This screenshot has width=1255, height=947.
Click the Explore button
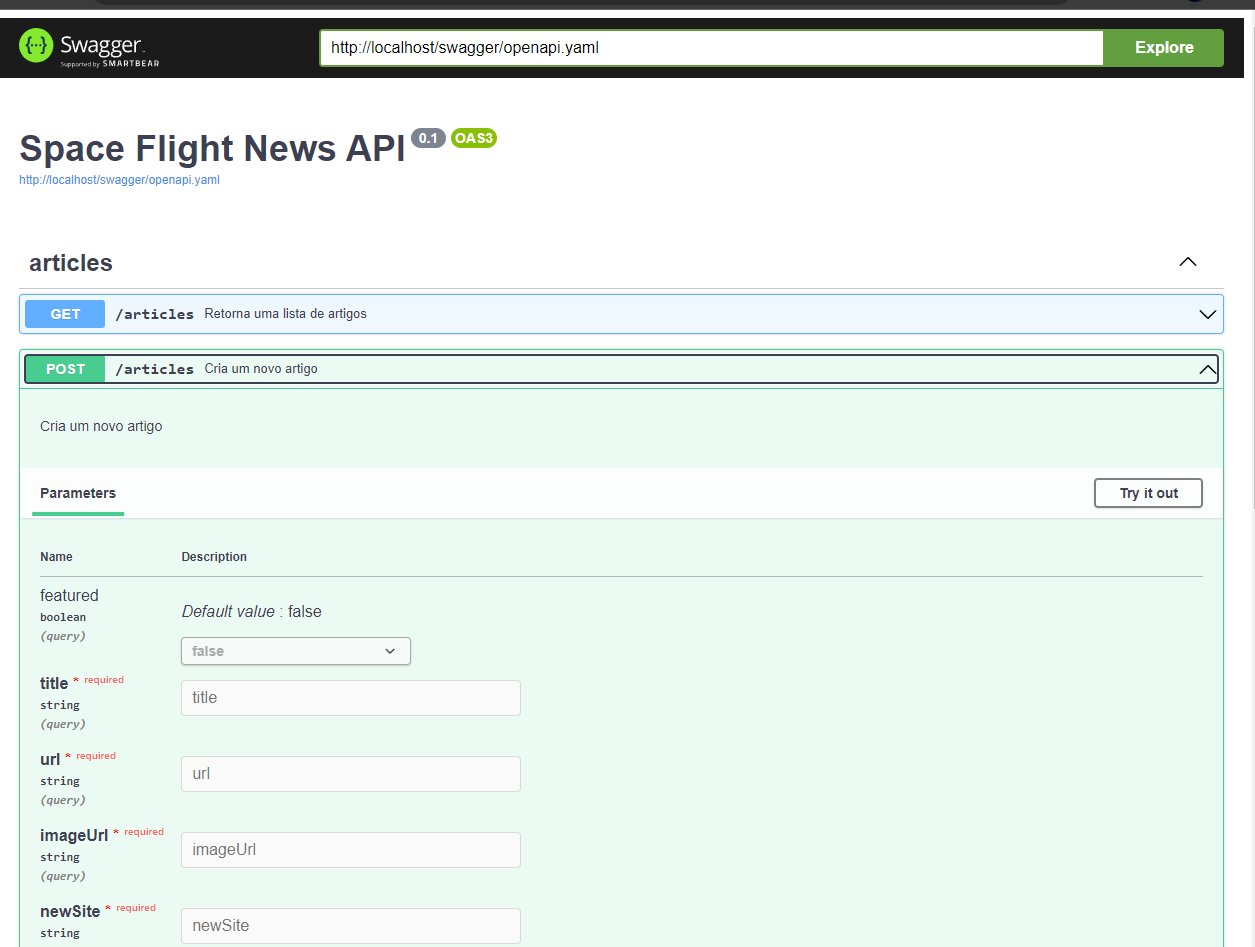tap(1163, 47)
